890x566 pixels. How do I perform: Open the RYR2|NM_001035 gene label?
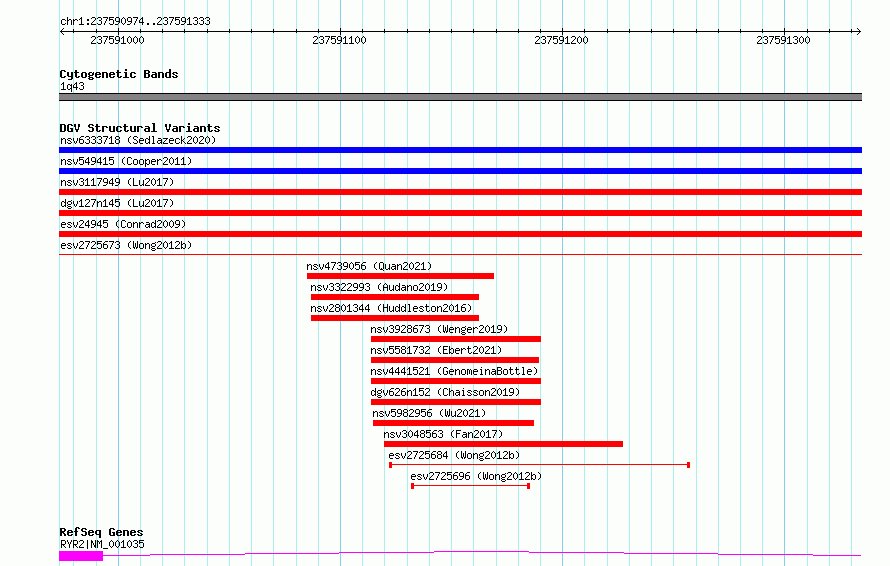click(102, 544)
